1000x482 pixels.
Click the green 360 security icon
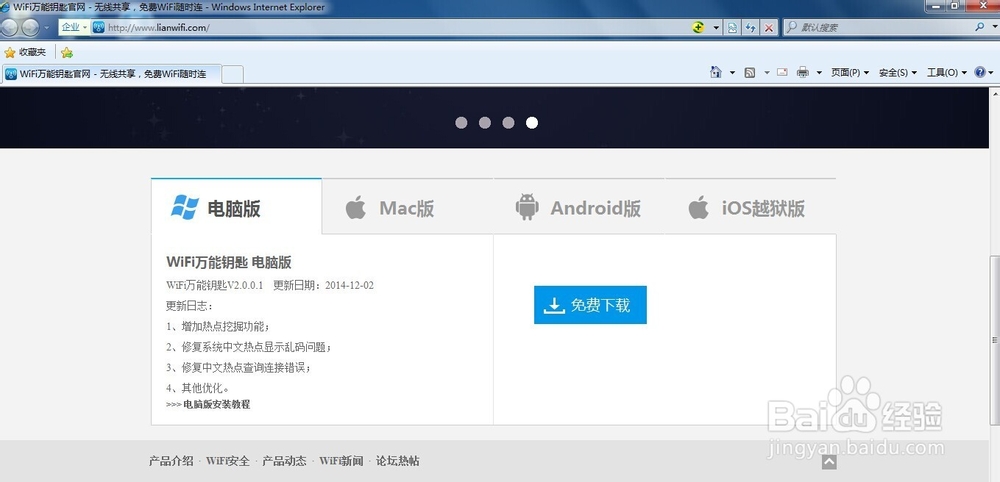click(x=698, y=27)
